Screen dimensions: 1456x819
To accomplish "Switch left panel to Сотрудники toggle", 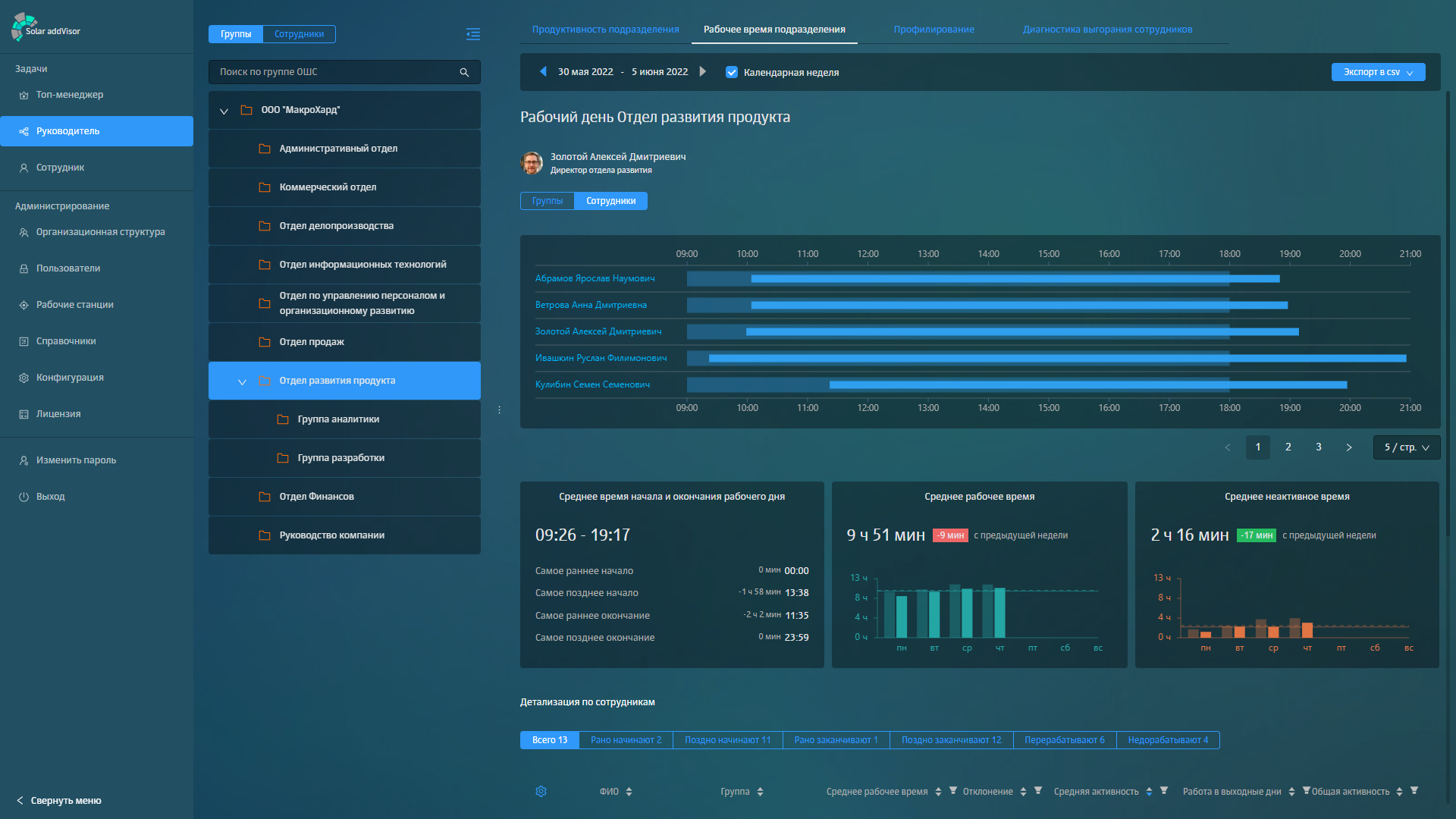I will tap(299, 34).
